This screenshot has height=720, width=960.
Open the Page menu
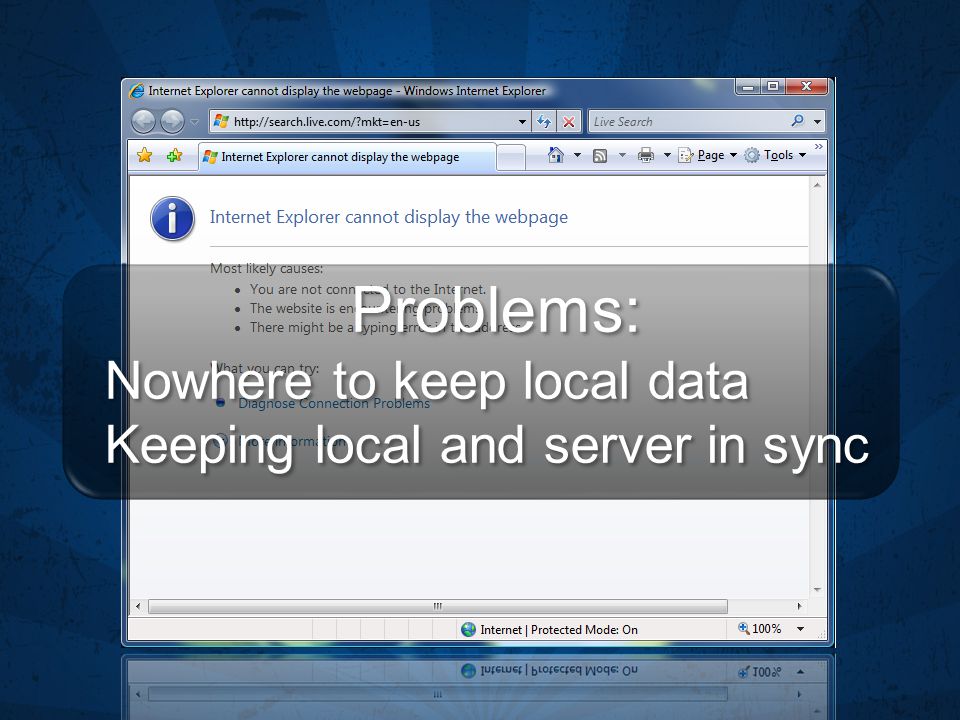707,156
